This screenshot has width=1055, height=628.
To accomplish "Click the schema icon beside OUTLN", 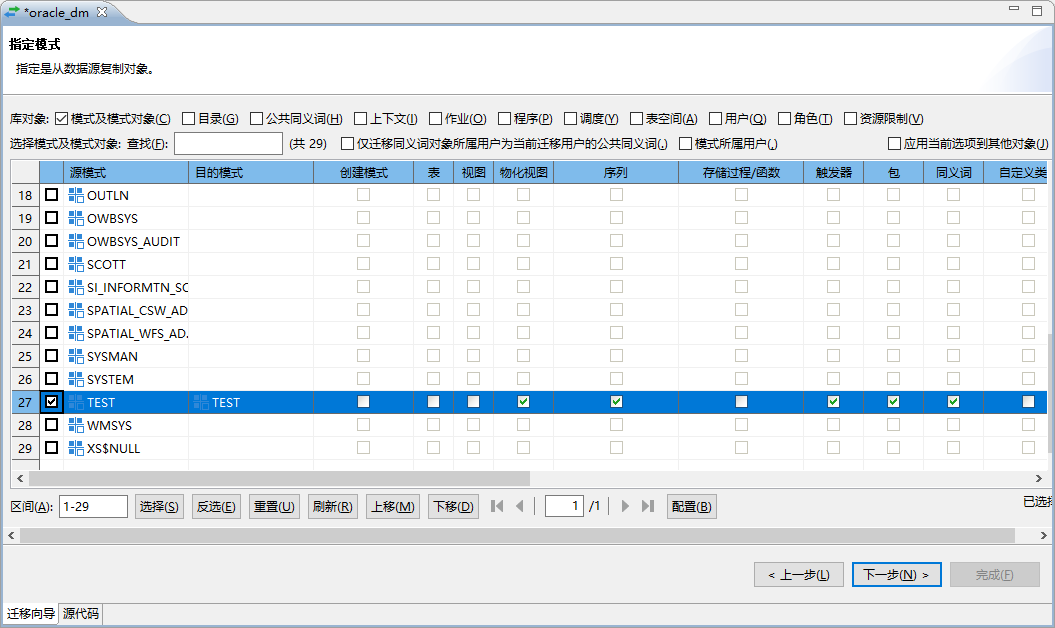I will pos(78,195).
